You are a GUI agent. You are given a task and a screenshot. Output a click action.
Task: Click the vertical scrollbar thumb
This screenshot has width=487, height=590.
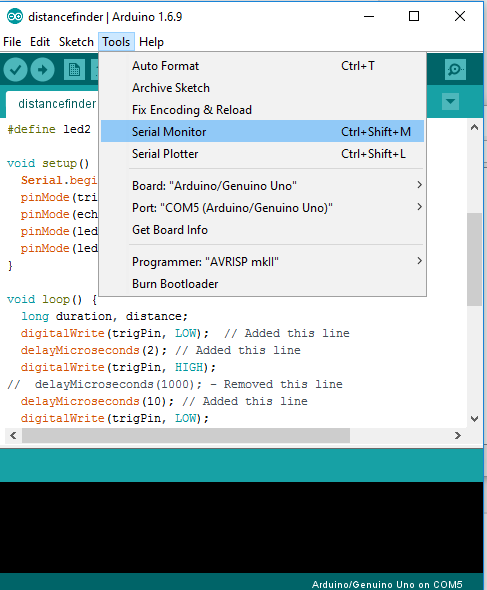(475, 259)
